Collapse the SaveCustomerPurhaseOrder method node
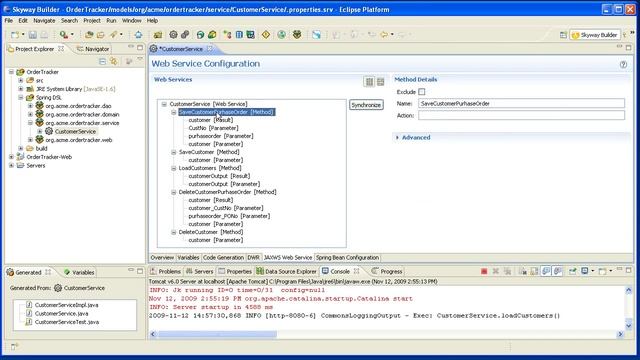Screen dimensions: 640x360 click(174, 112)
